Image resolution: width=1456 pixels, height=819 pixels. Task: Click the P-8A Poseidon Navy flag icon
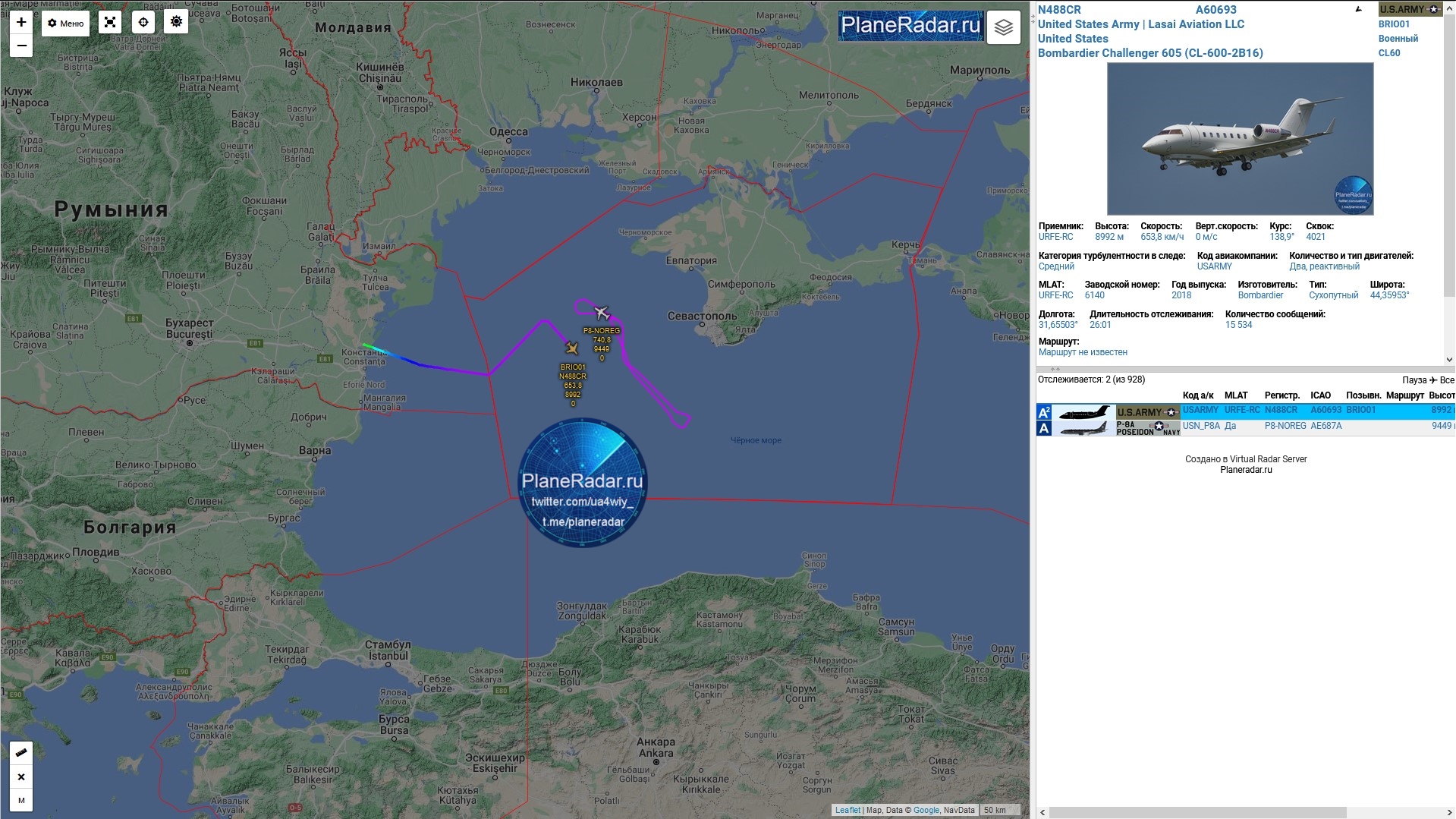(1148, 428)
